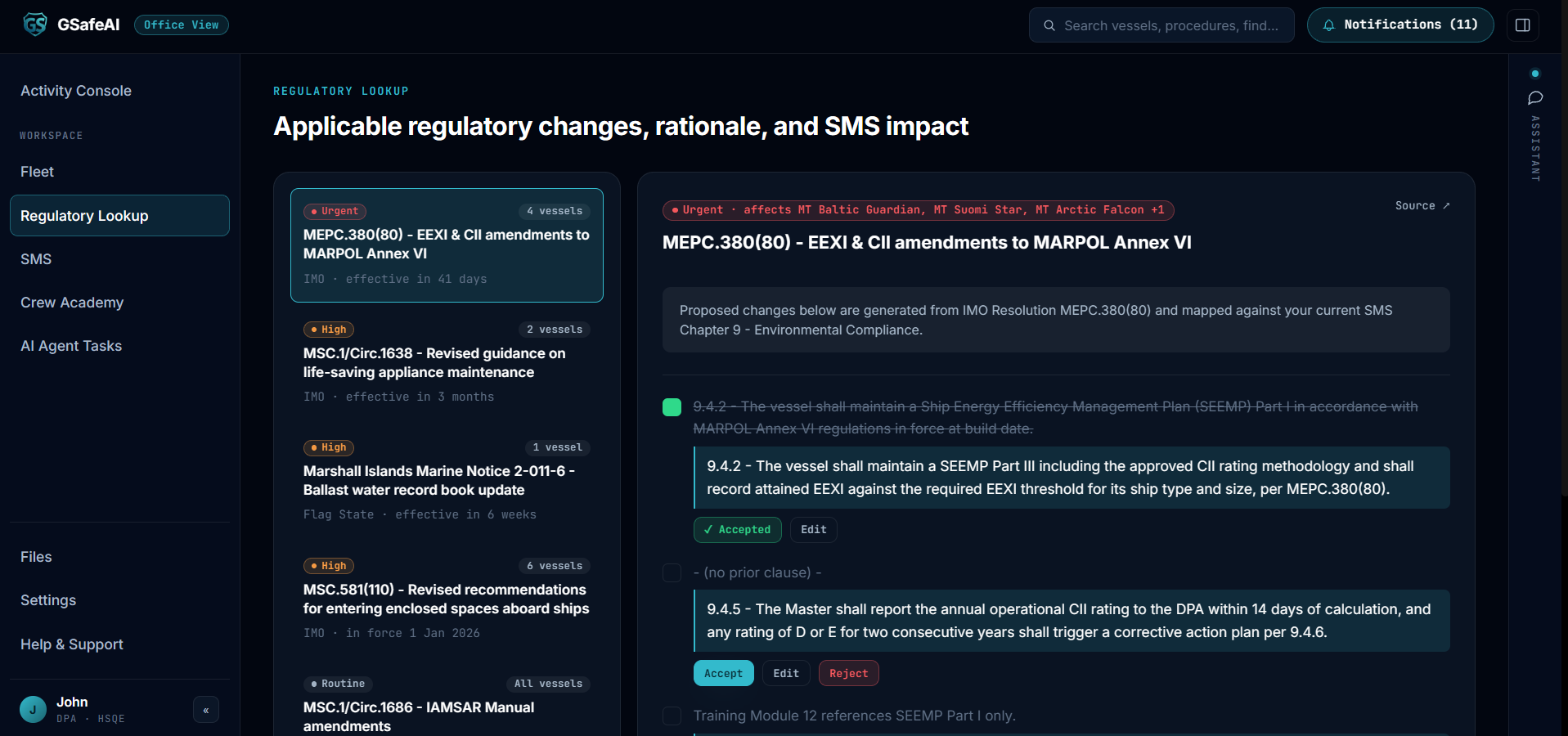Click the Accepted button for 9.4.2

coord(738,530)
